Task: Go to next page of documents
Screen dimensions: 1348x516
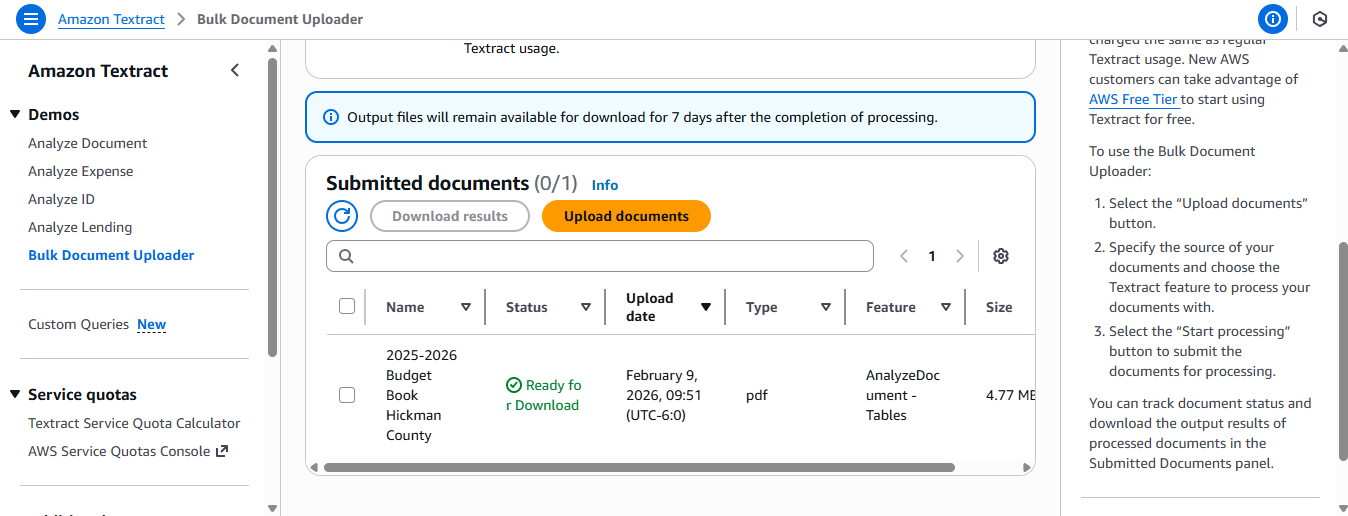Action: [960, 256]
